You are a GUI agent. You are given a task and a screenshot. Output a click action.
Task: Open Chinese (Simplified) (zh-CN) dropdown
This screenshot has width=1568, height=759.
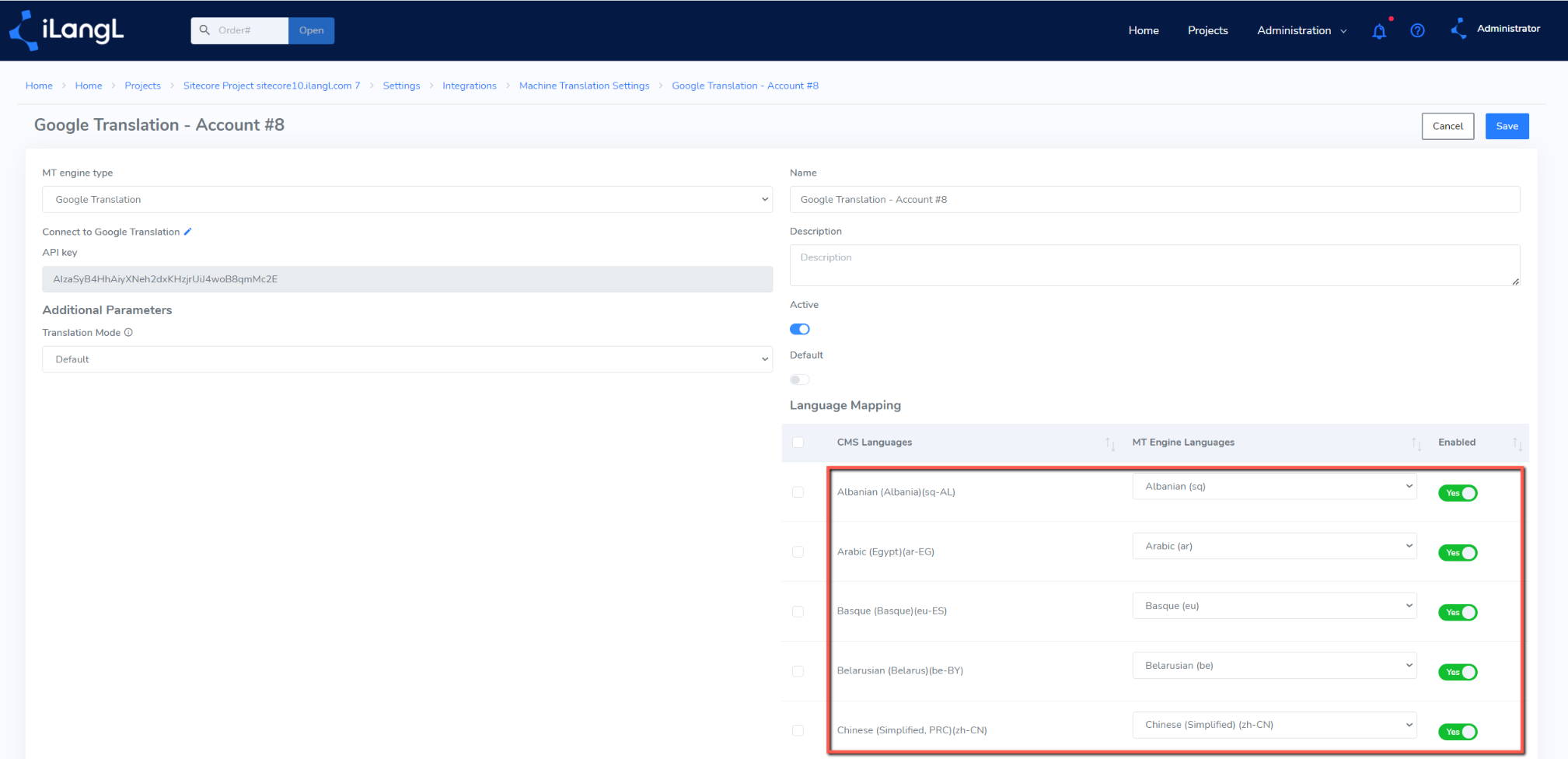click(1274, 725)
